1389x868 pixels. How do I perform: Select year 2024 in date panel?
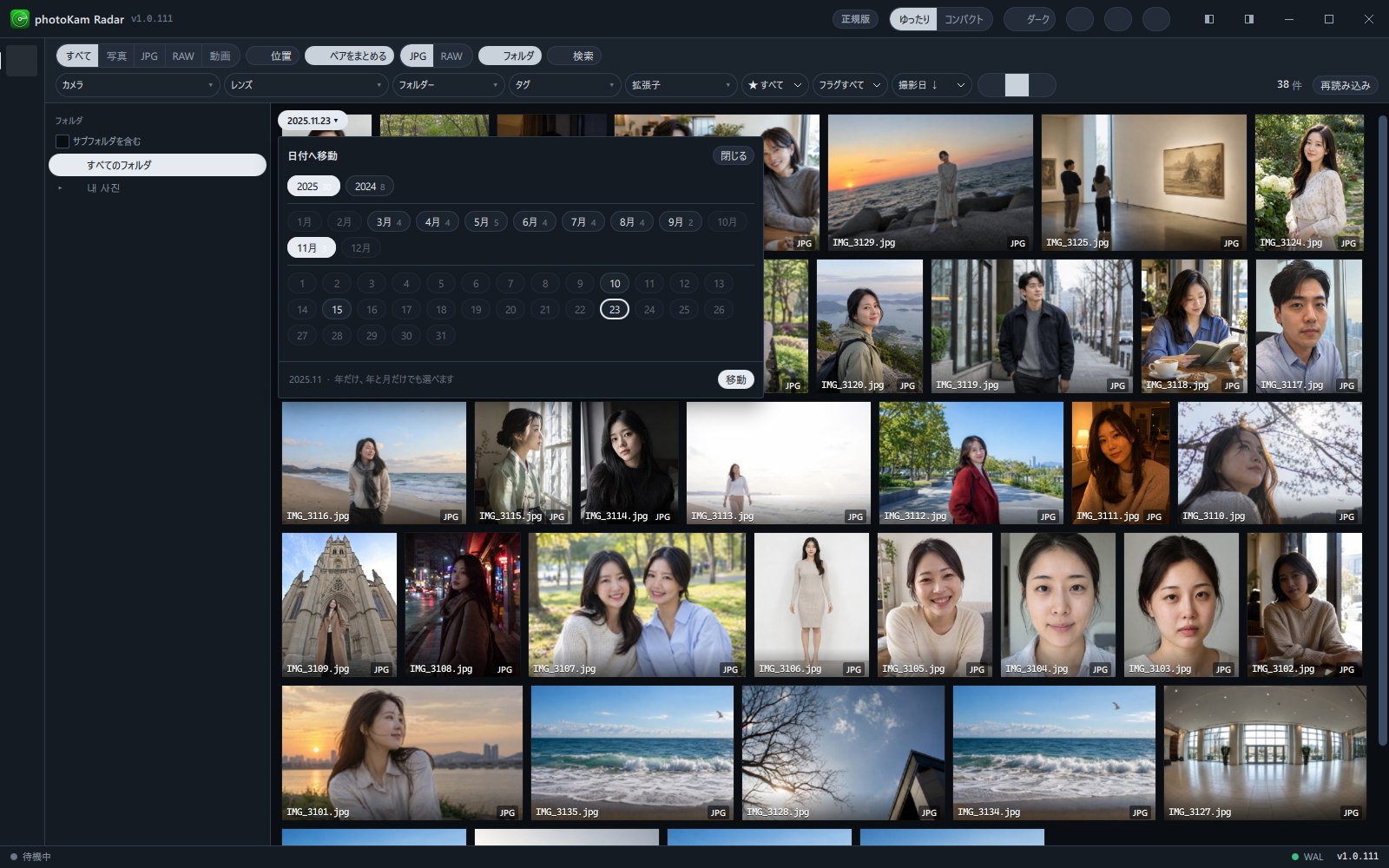pos(369,186)
